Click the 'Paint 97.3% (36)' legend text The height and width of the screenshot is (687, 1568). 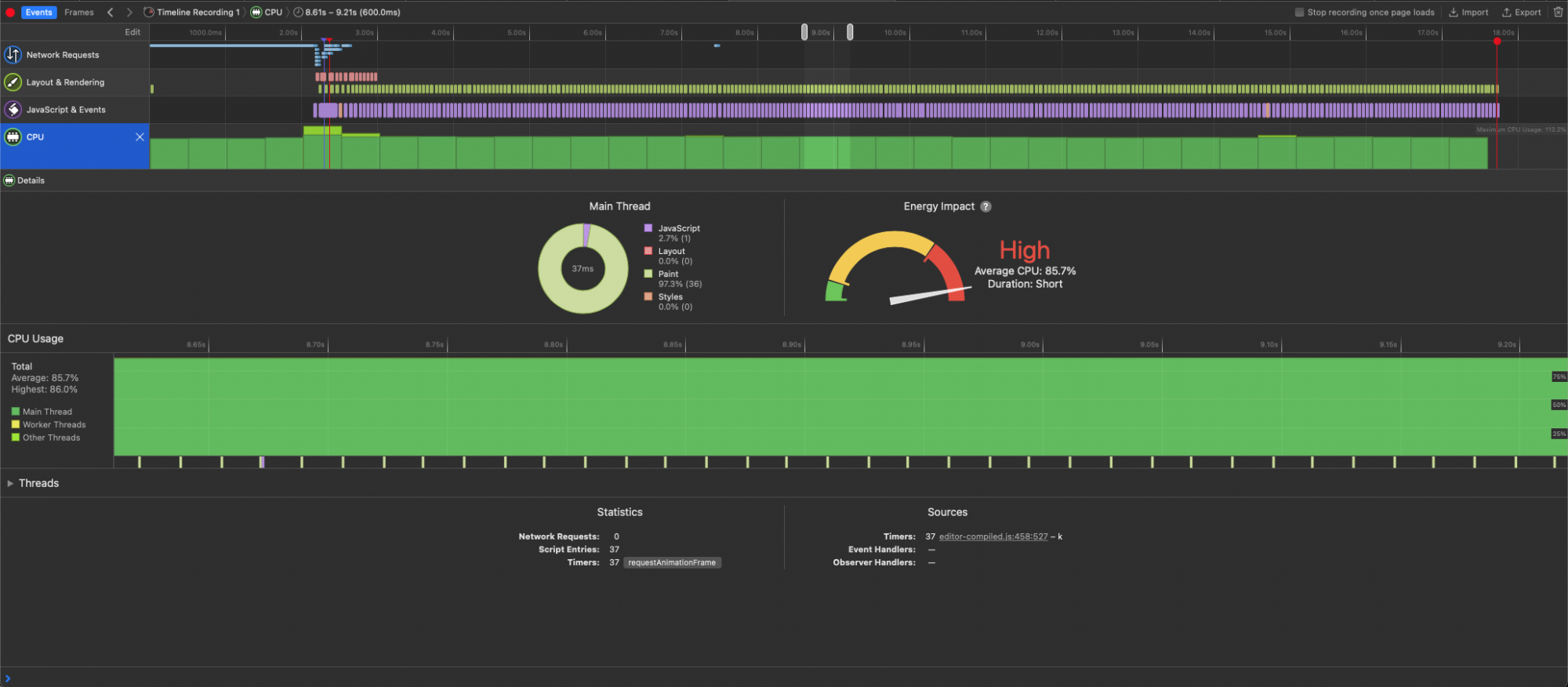pyautogui.click(x=680, y=279)
